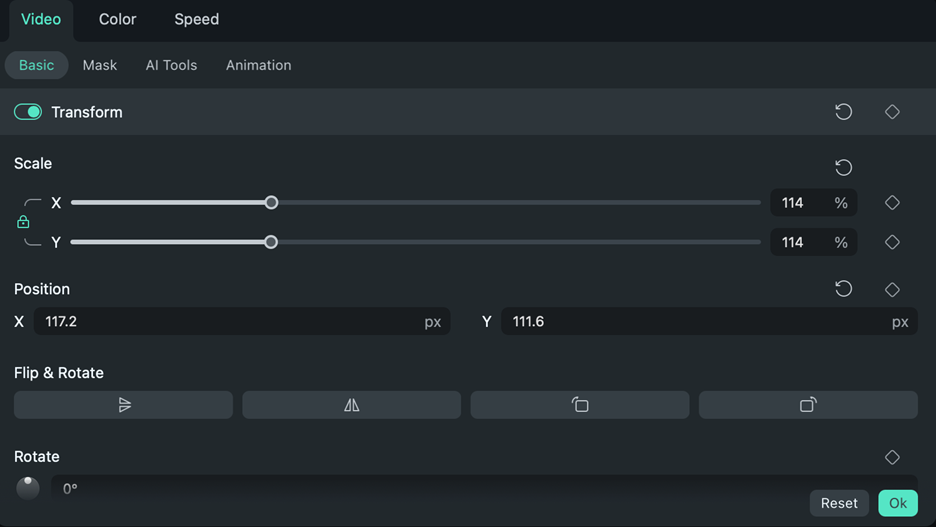Open the Speed tab
936x527 pixels.
196,19
